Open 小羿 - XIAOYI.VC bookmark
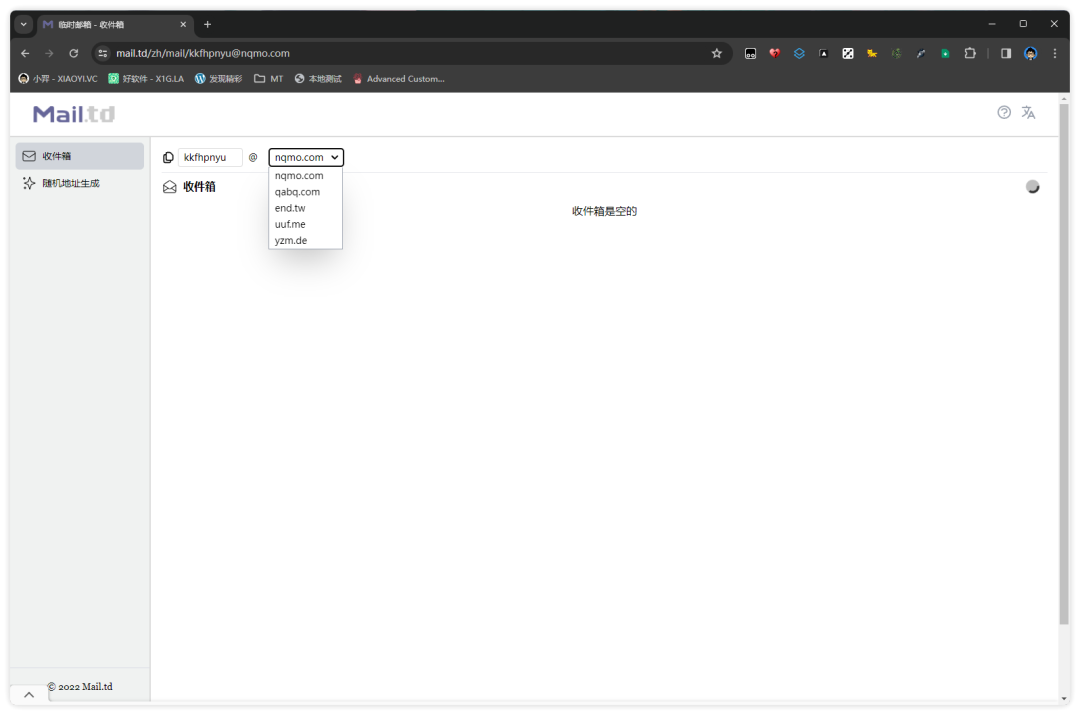1080x715 pixels. (x=58, y=79)
